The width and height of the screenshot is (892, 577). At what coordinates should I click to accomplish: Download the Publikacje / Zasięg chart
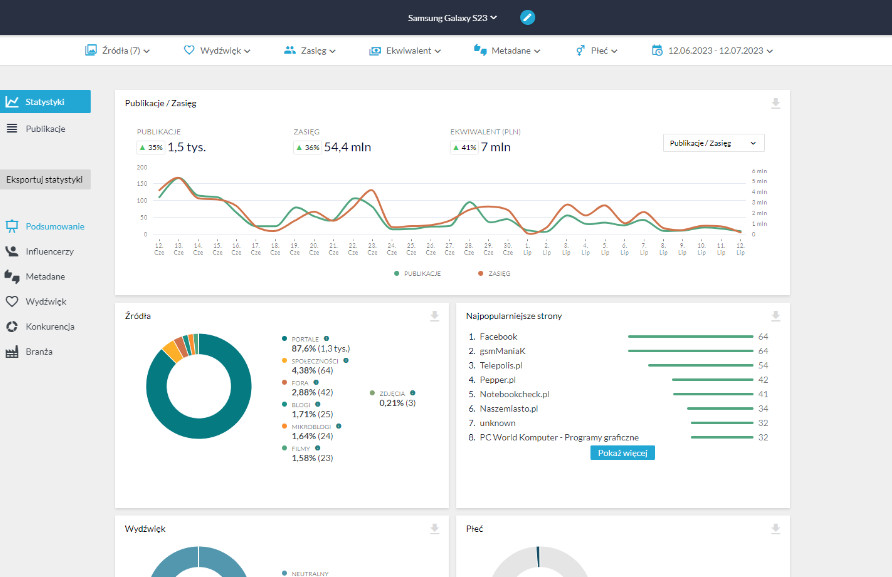775,104
